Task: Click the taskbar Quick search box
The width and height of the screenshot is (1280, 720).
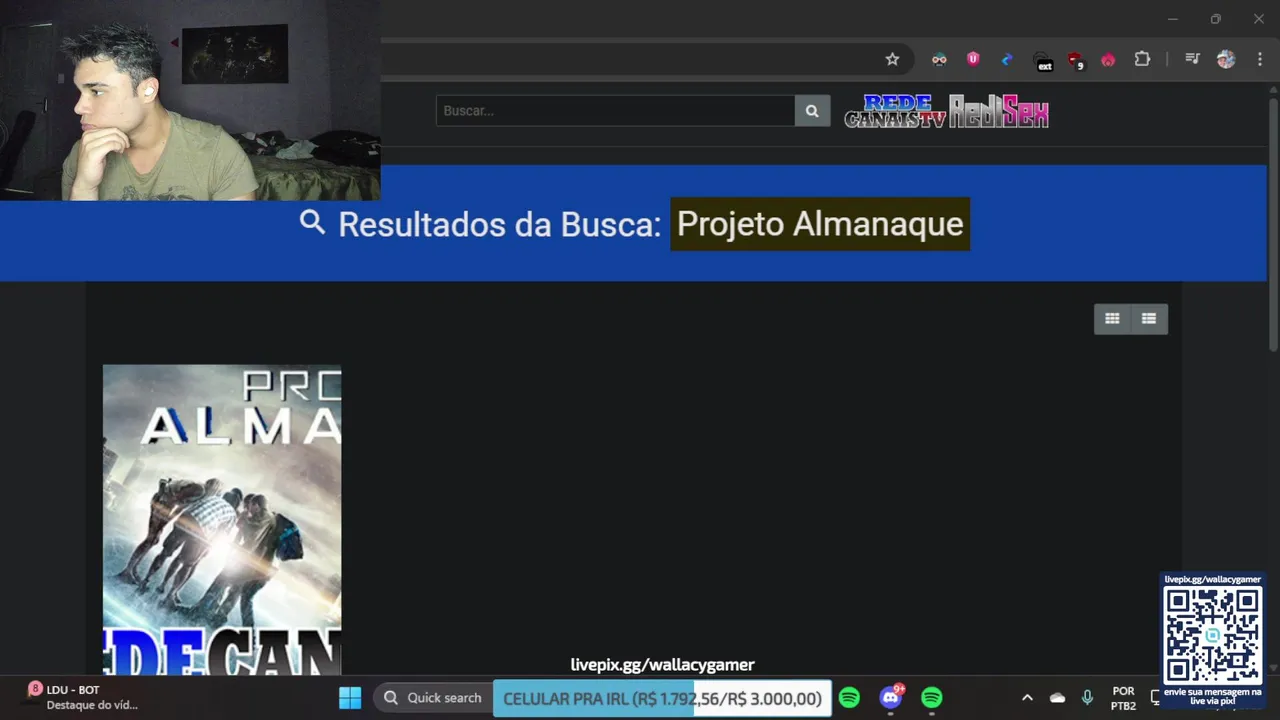Action: (x=432, y=698)
